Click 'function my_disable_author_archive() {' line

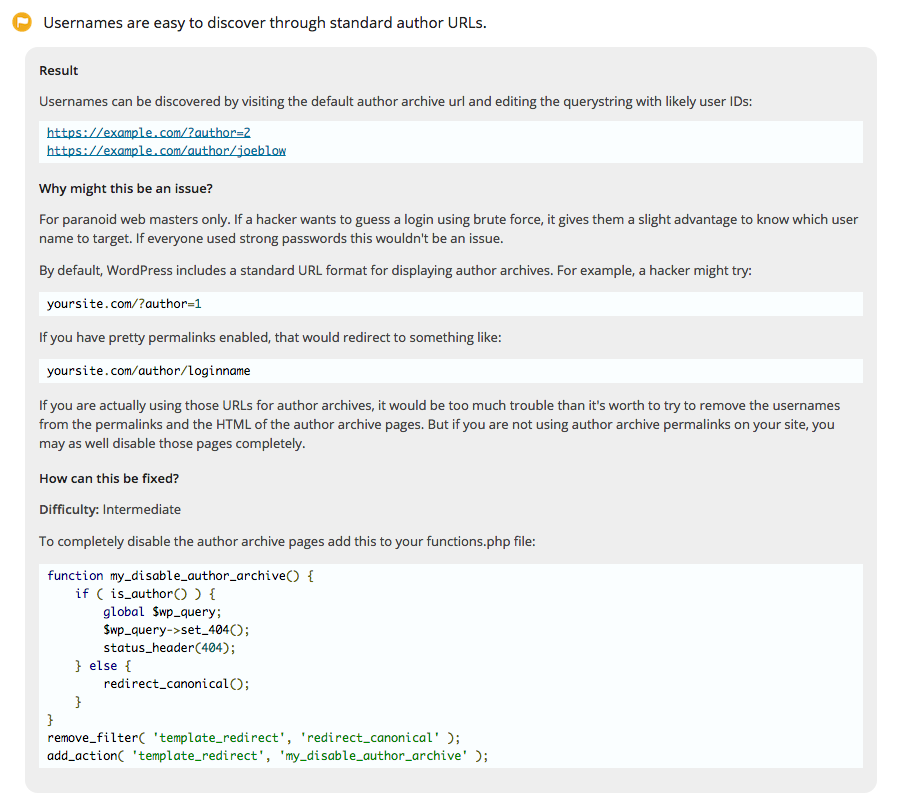pos(180,576)
